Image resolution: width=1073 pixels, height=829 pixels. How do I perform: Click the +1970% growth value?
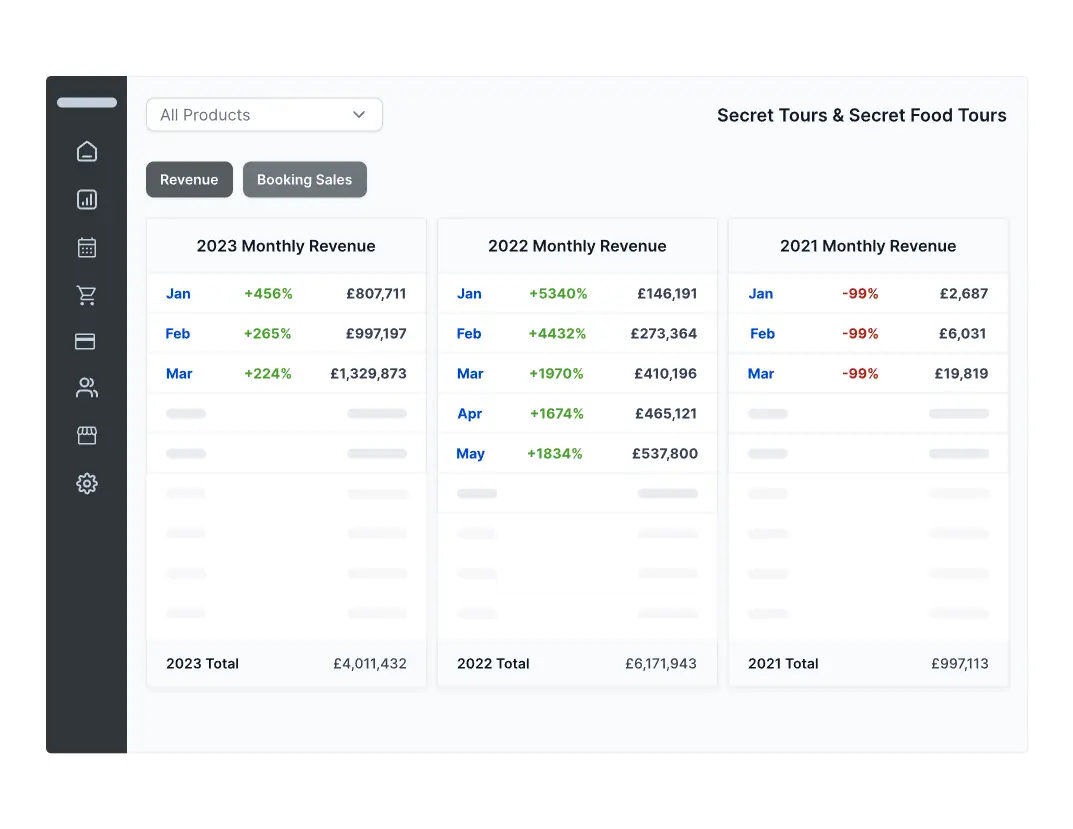pyautogui.click(x=556, y=374)
